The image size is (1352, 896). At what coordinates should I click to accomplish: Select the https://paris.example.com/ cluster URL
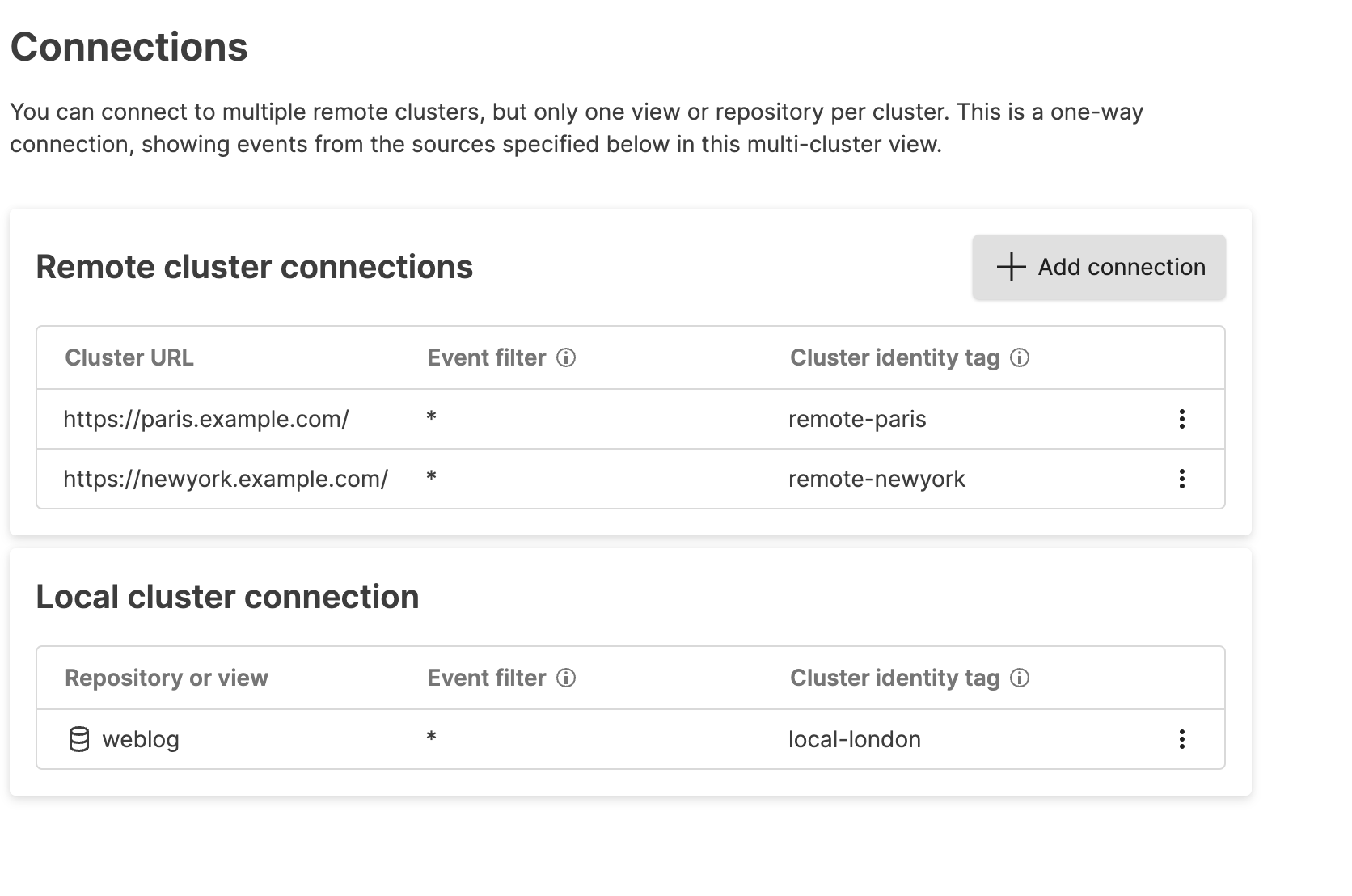coord(206,419)
